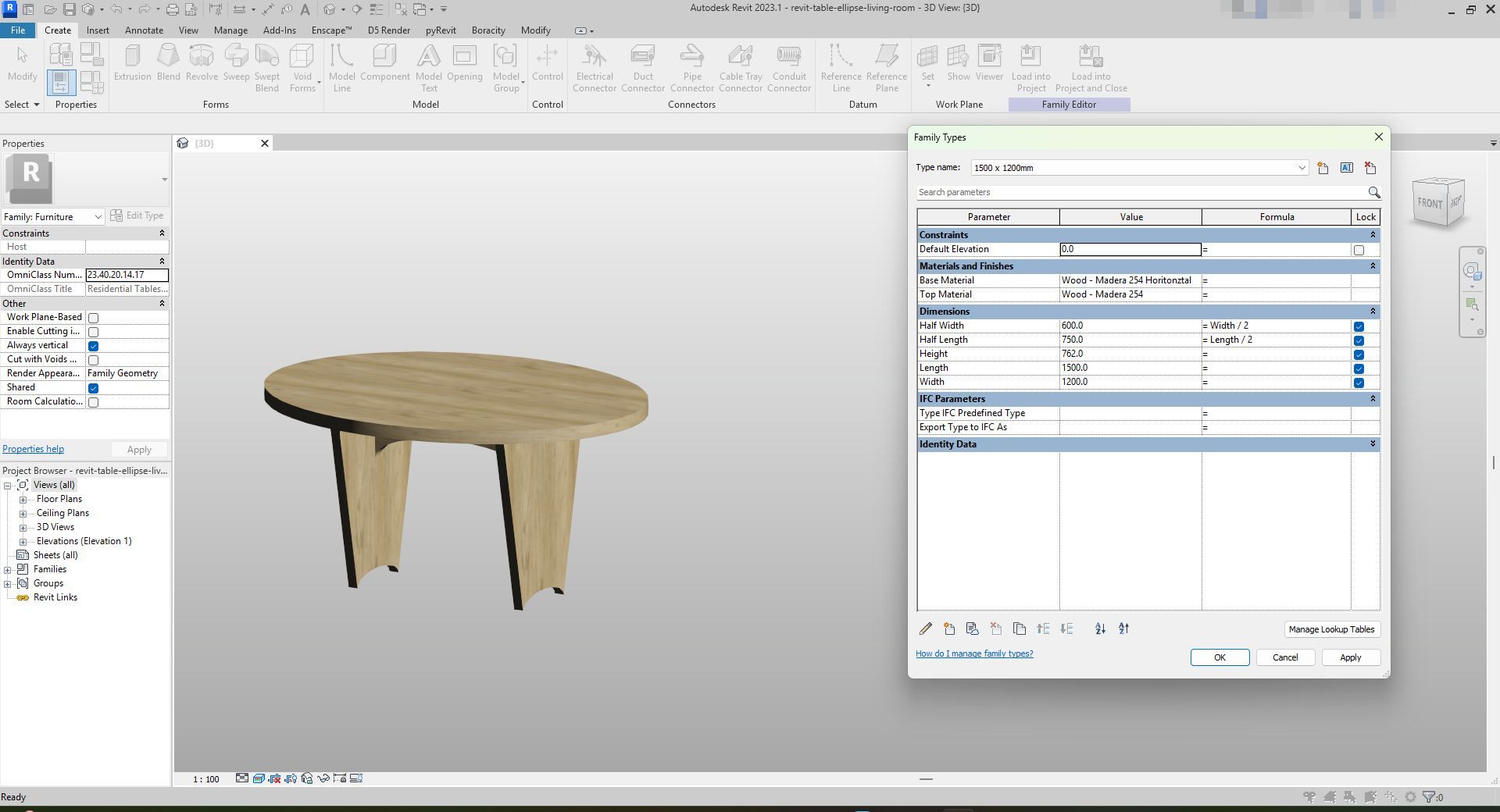Expand the Floor Plans tree node
The width and height of the screenshot is (1500, 812).
pyautogui.click(x=23, y=500)
